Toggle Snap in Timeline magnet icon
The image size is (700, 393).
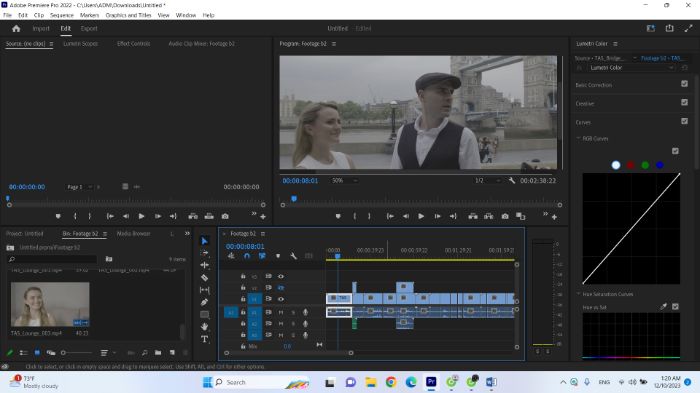click(x=247, y=256)
